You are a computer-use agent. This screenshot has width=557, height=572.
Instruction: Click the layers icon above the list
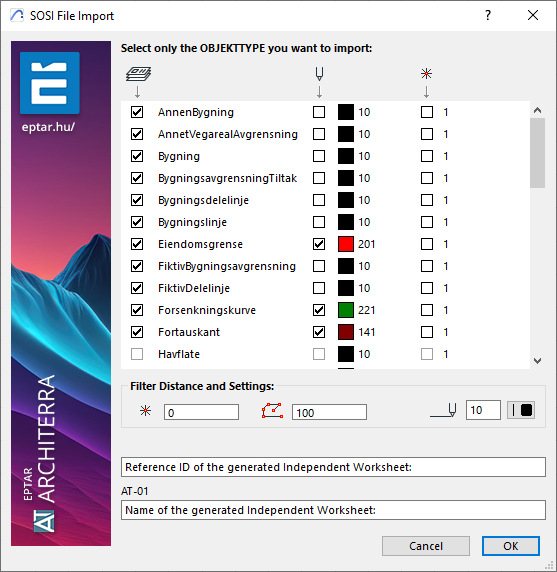point(138,74)
